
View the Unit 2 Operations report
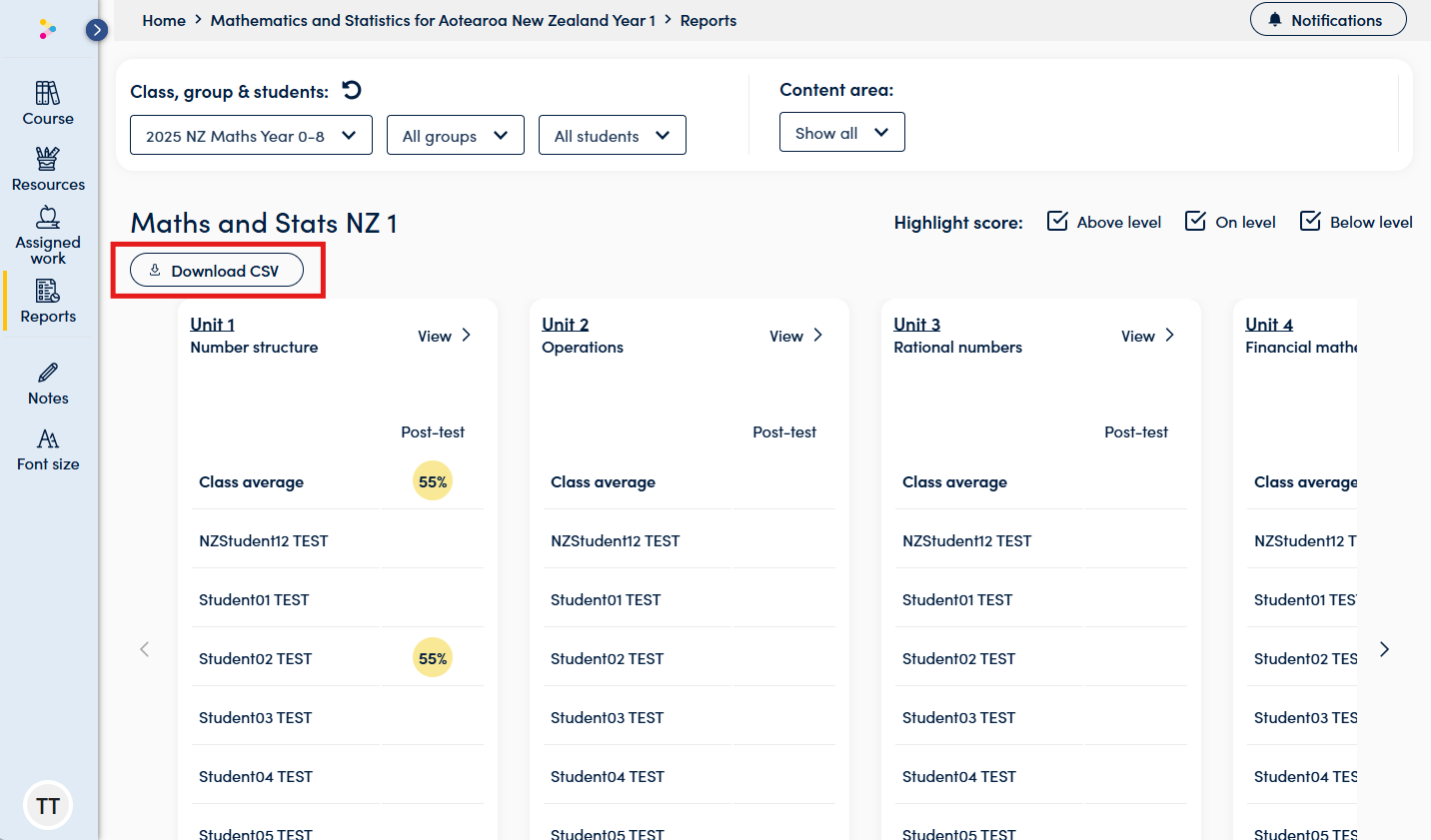coord(796,336)
